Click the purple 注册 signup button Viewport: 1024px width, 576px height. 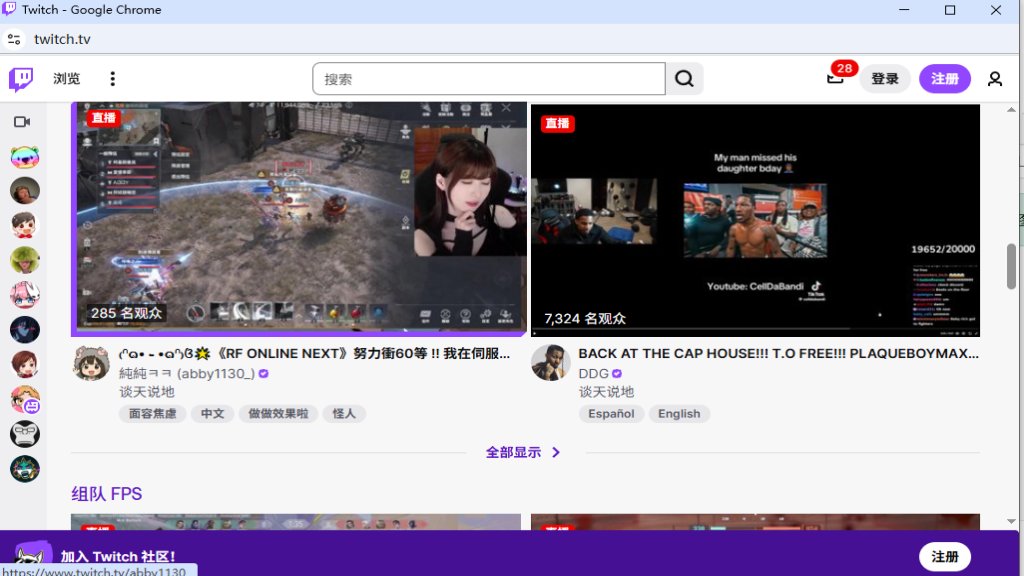click(945, 78)
